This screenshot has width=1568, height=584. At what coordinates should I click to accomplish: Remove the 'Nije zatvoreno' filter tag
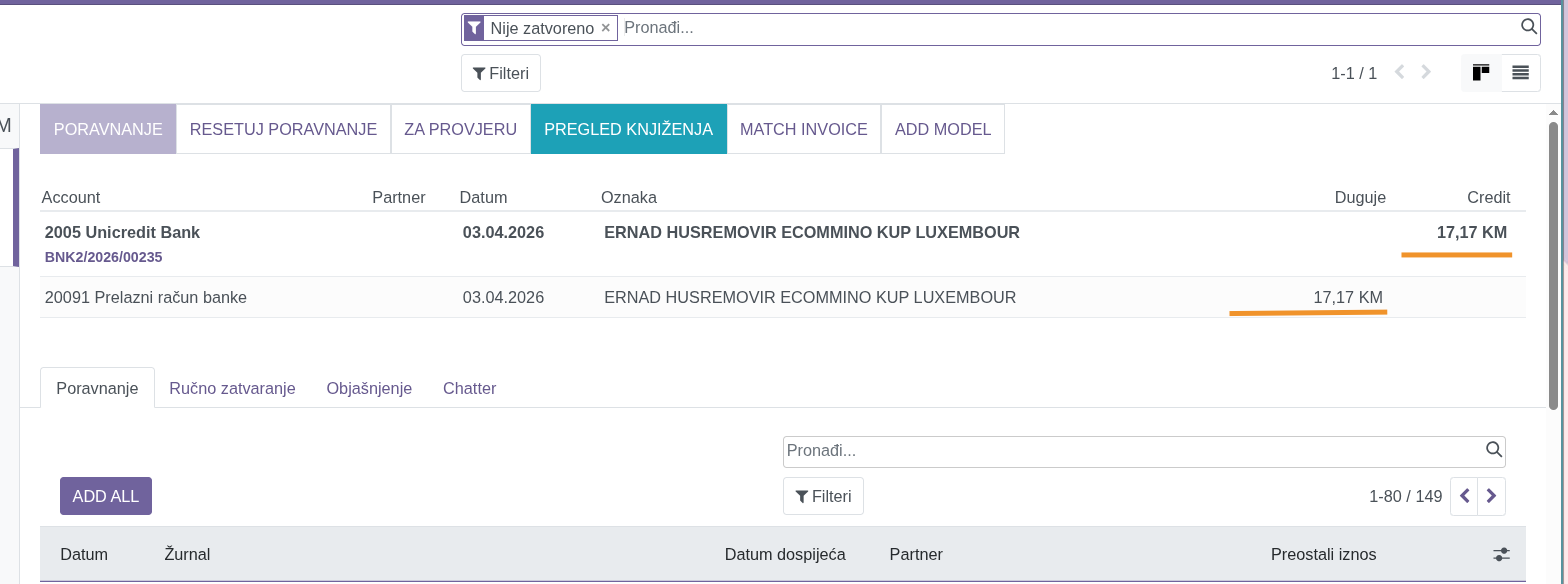[605, 28]
